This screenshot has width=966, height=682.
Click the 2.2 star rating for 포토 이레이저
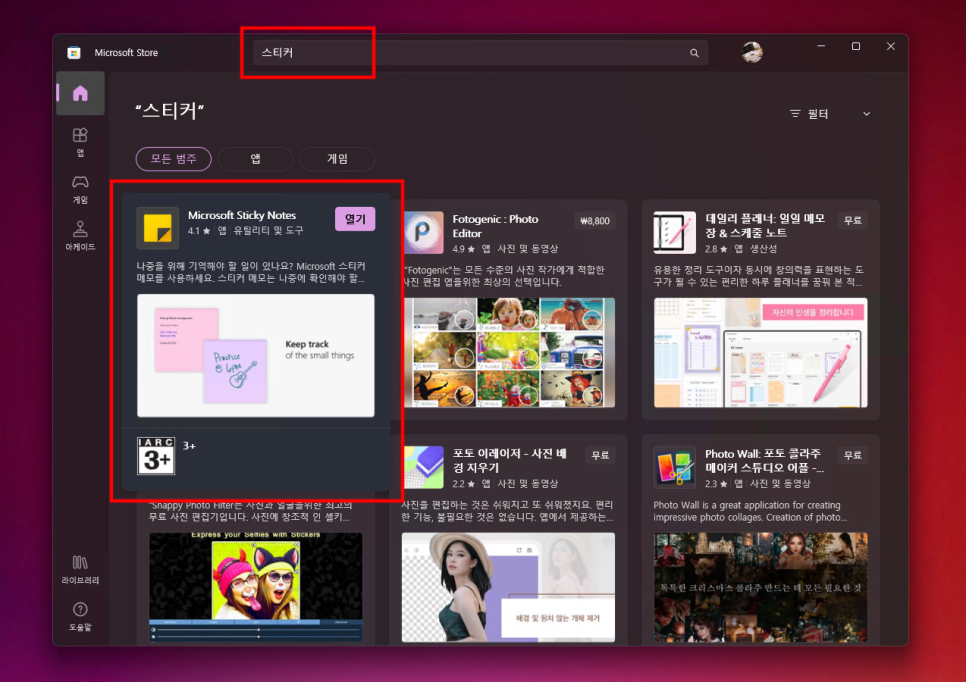pos(464,484)
